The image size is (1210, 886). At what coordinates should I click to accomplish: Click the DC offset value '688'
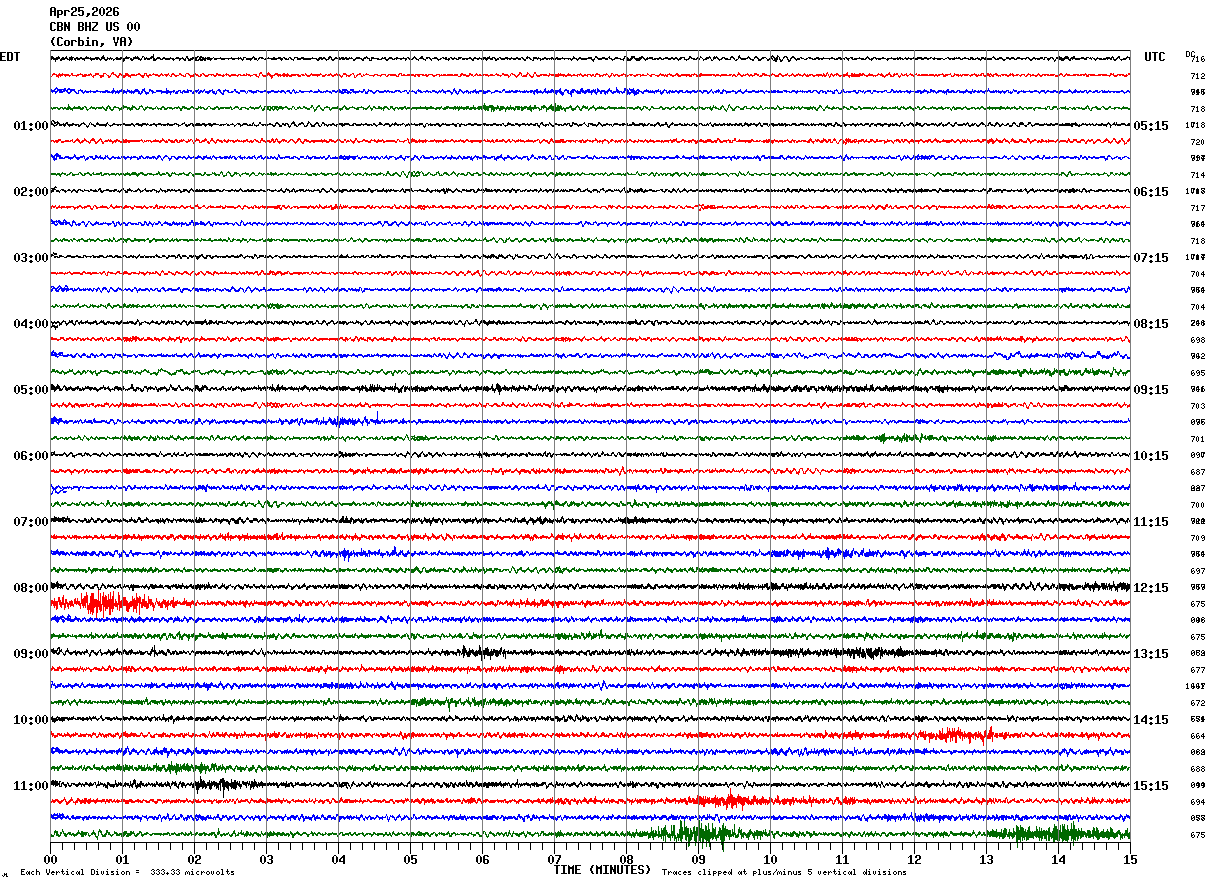point(1197,769)
